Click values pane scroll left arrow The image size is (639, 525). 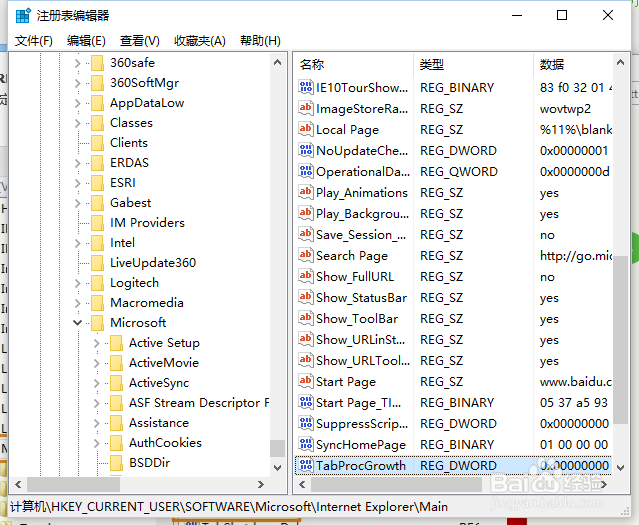point(302,484)
